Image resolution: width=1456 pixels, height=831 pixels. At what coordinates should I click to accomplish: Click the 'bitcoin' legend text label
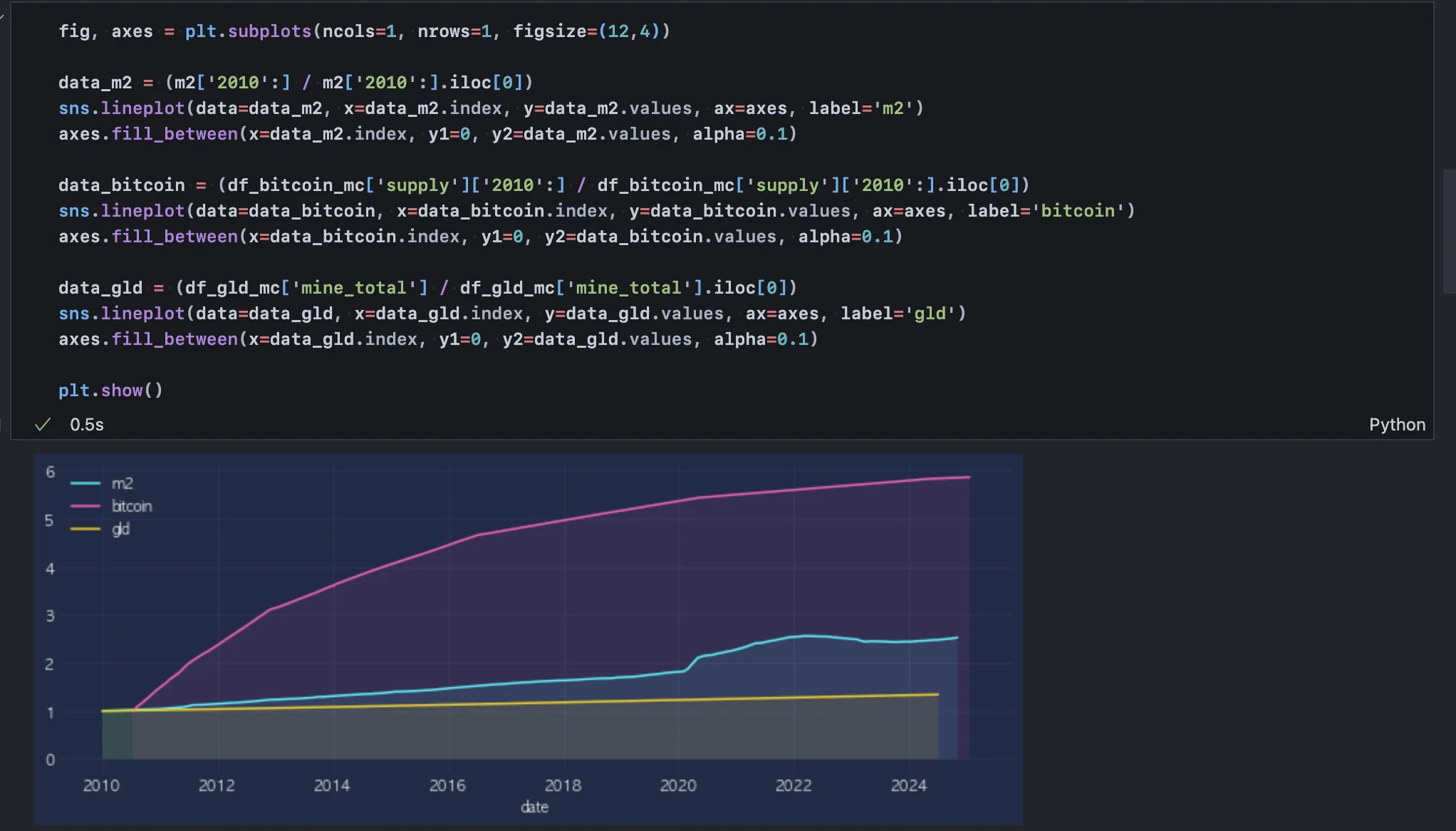point(132,506)
